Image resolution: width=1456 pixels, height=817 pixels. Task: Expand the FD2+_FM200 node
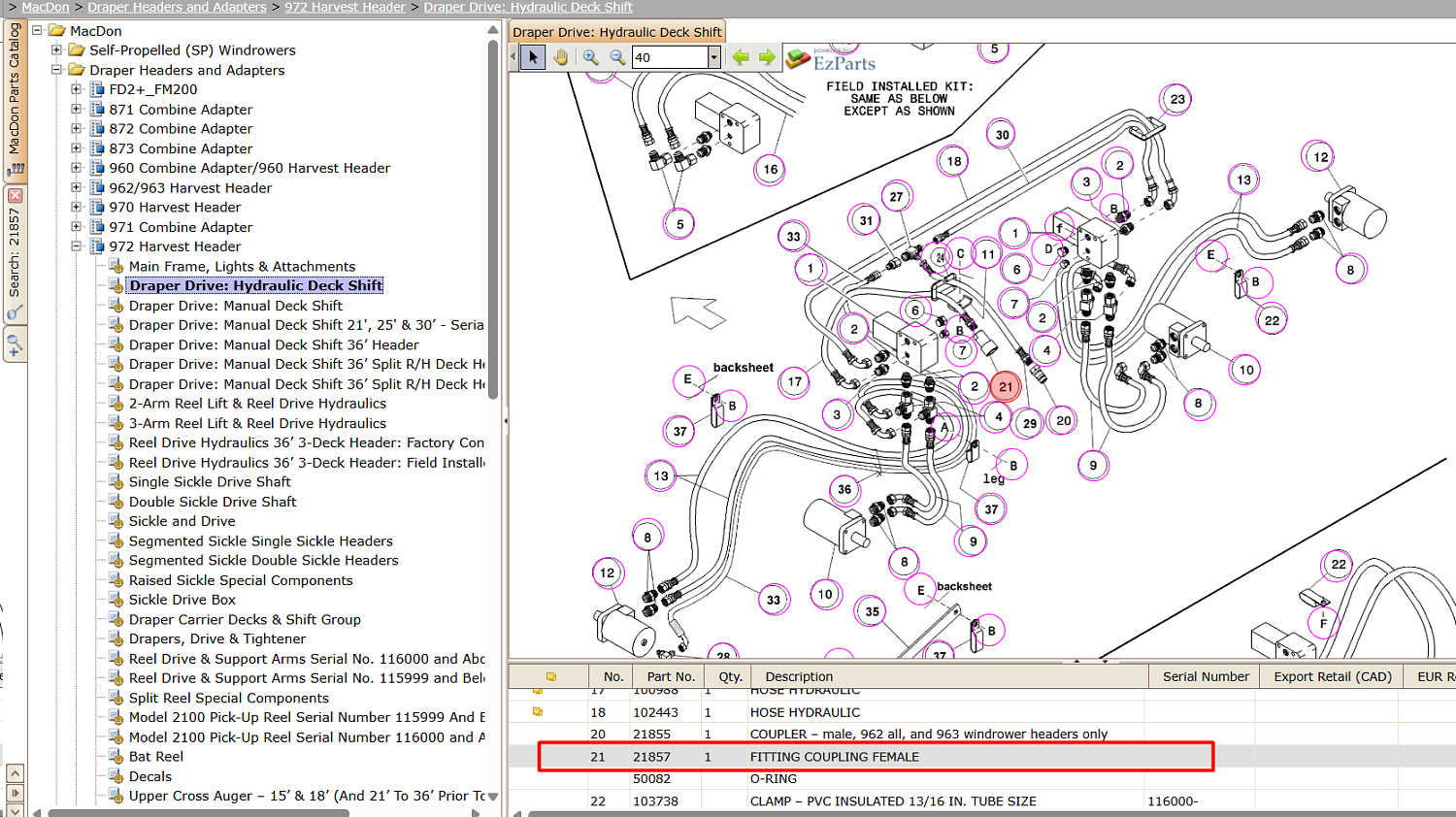tap(76, 89)
